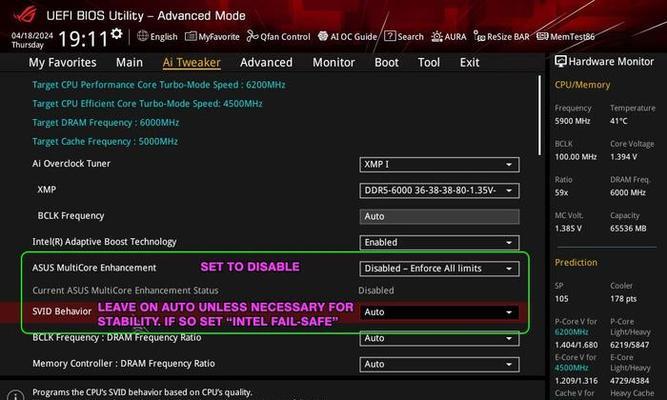Open the Exit tab
This screenshot has height=400, width=667.
coord(469,63)
